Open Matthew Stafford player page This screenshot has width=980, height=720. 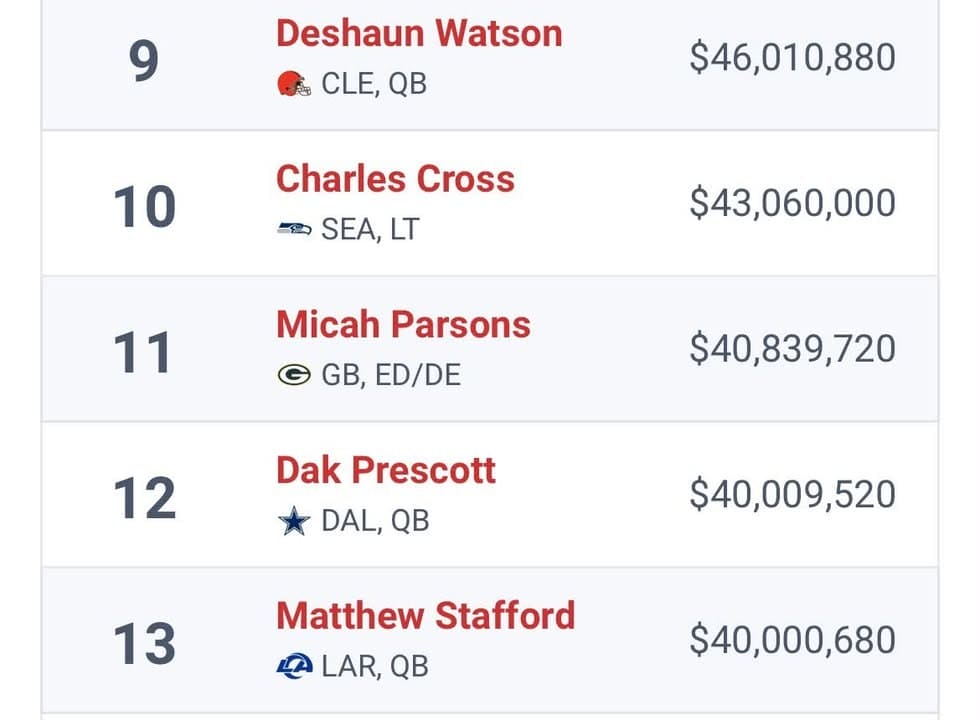pyautogui.click(x=426, y=616)
